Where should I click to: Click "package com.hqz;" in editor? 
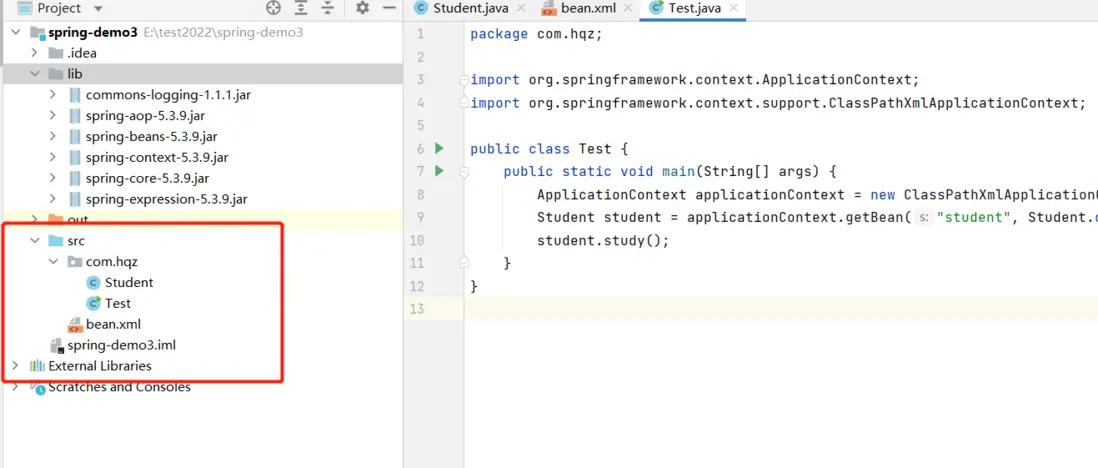click(x=536, y=34)
